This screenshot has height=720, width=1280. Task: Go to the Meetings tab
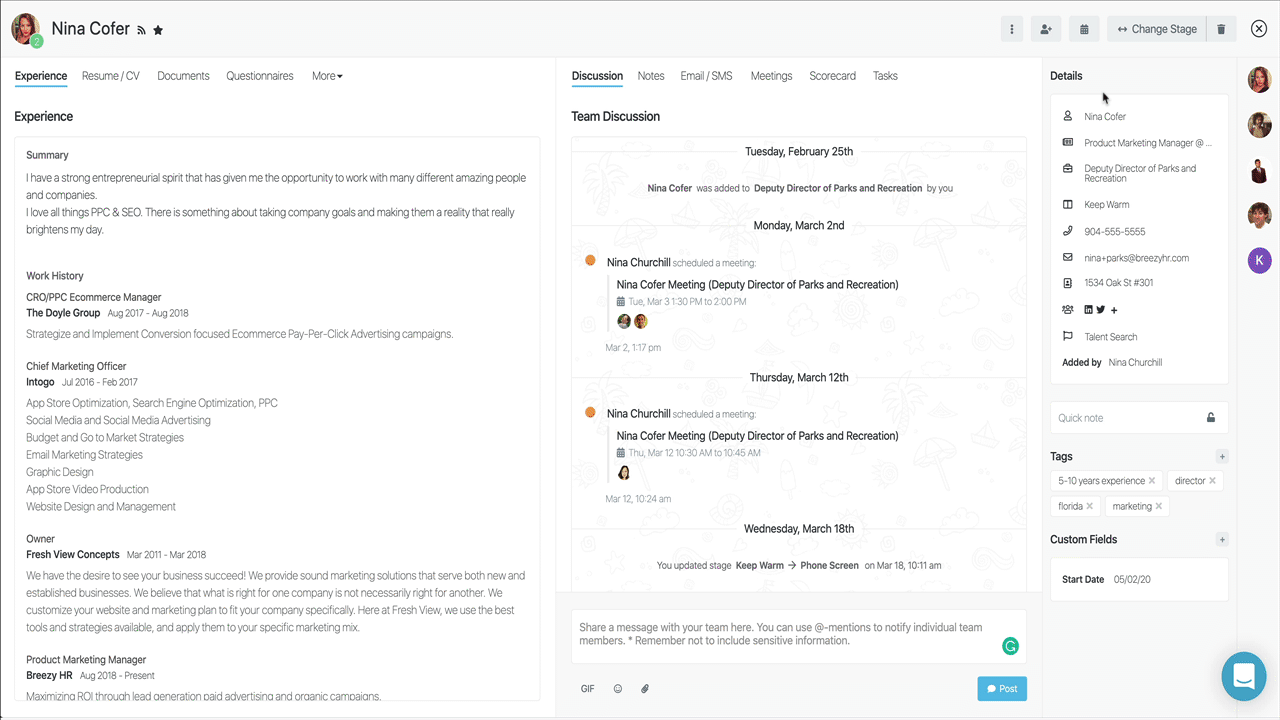point(771,76)
